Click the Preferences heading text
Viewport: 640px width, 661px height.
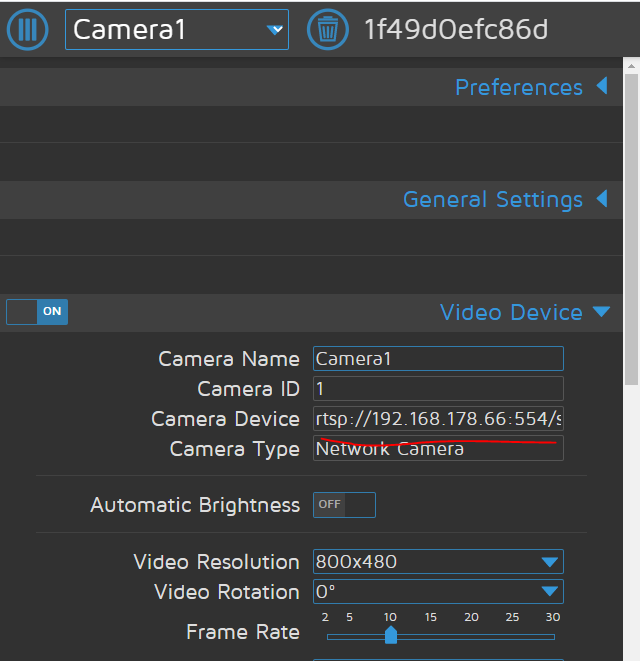[518, 88]
